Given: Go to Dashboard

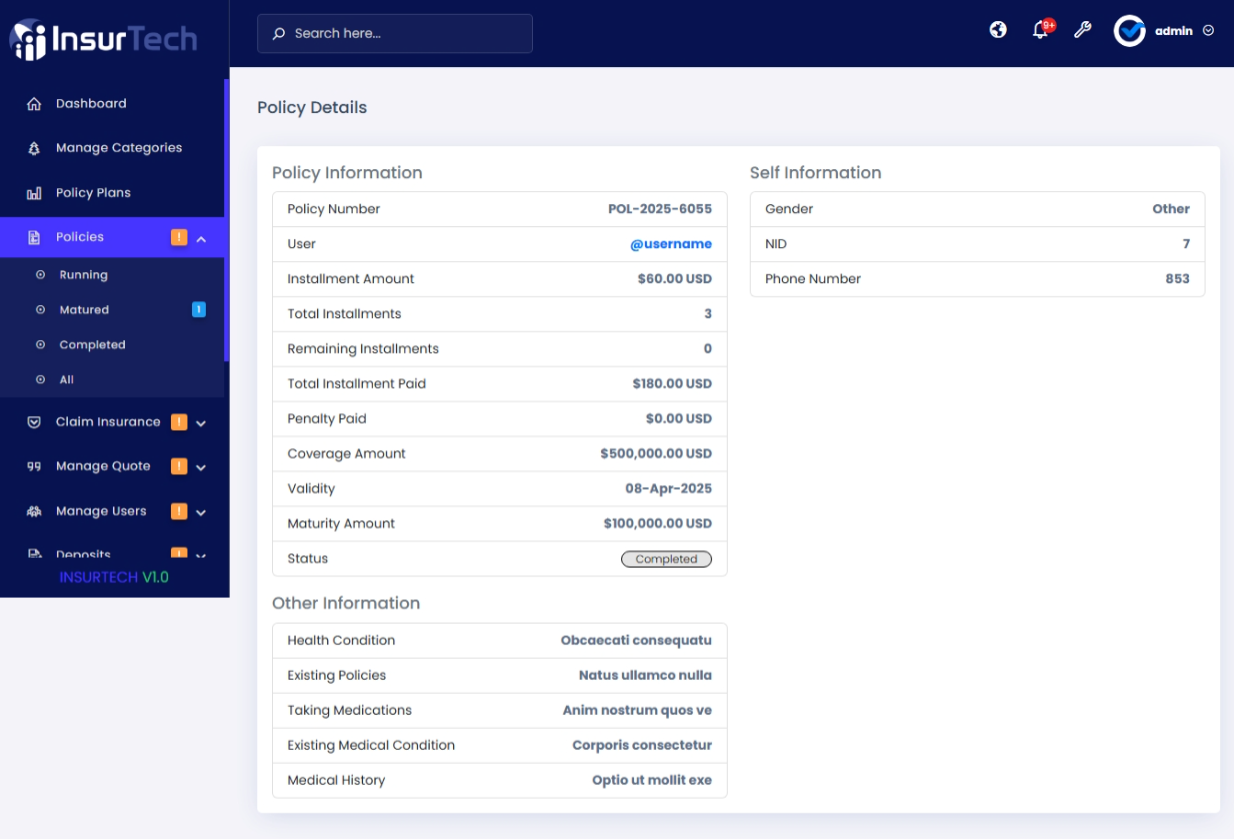Looking at the screenshot, I should point(91,104).
